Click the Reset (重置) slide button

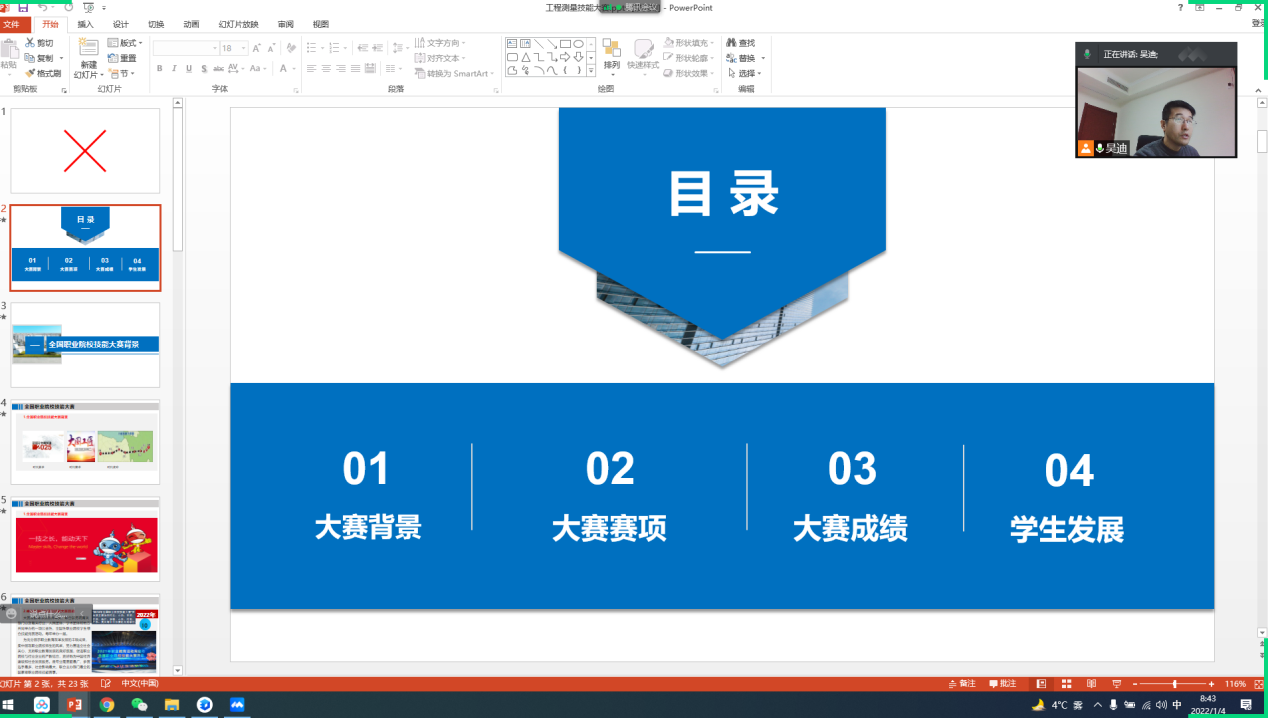(x=122, y=58)
